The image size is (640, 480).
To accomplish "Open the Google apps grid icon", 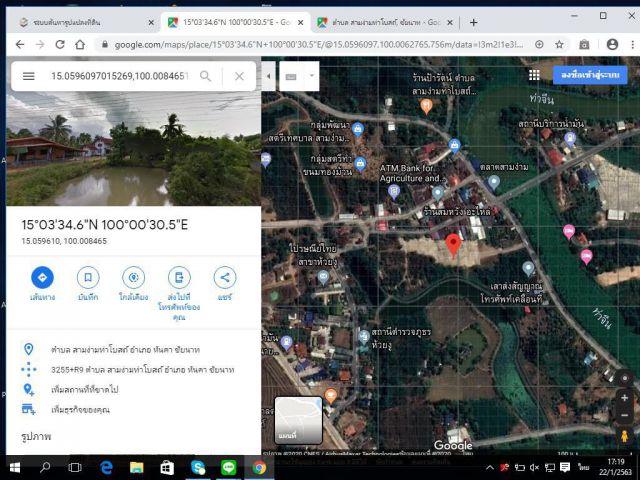I will click(x=534, y=75).
